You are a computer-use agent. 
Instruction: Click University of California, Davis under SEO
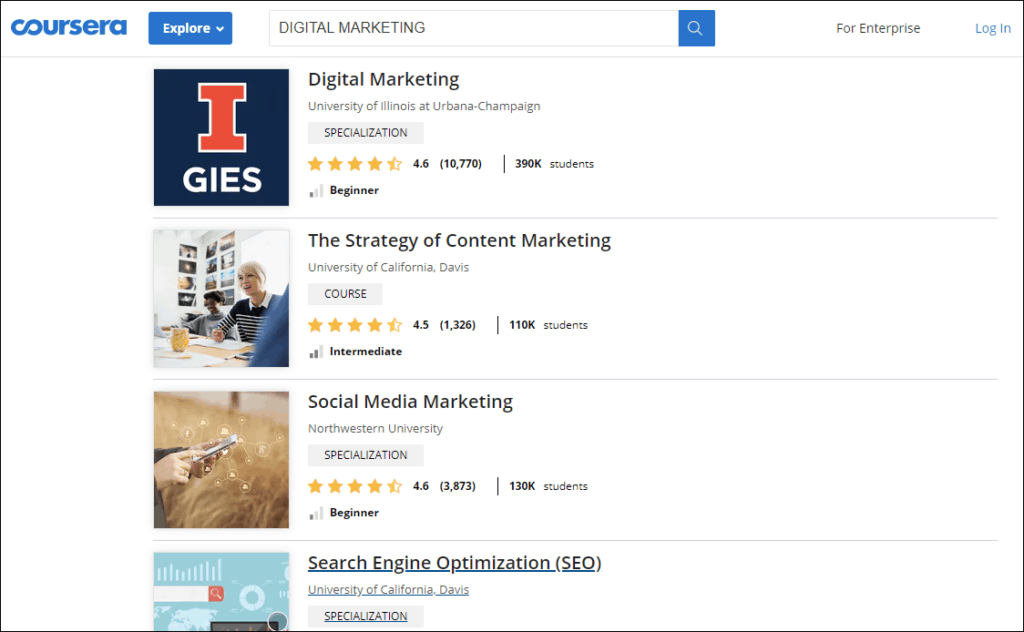tap(389, 590)
